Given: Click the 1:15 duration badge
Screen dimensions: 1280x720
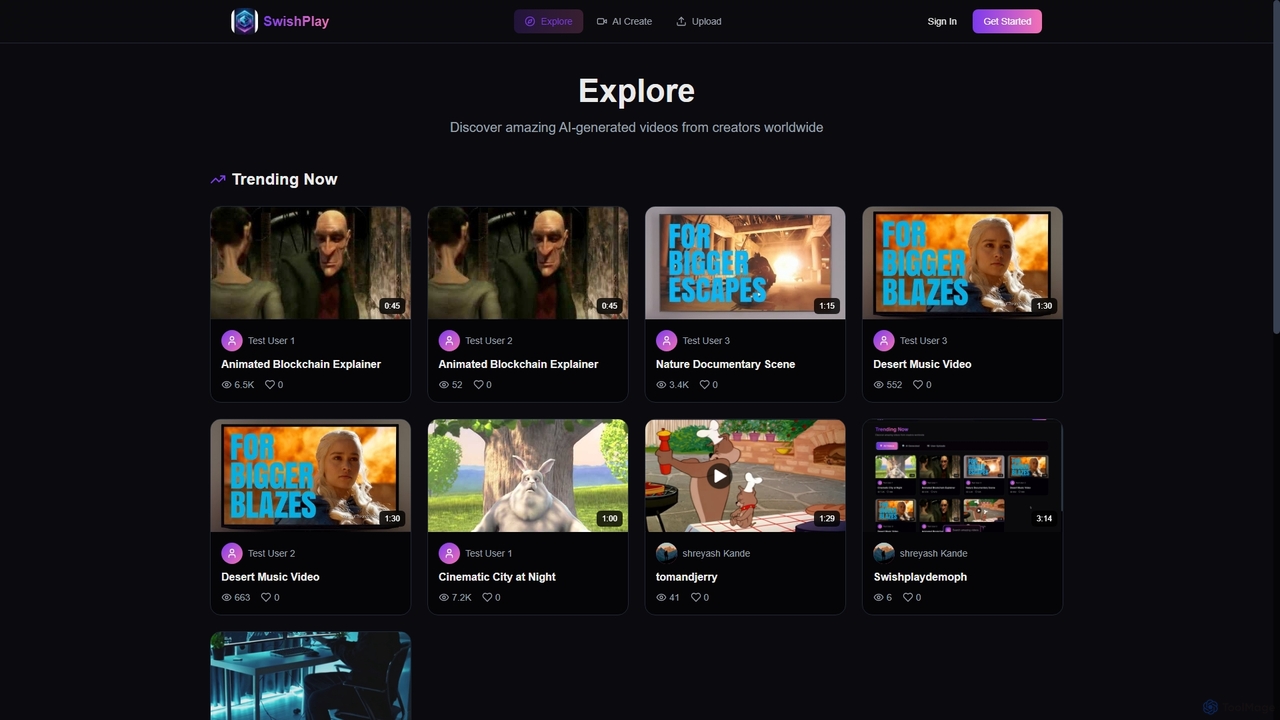Looking at the screenshot, I should click(827, 306).
